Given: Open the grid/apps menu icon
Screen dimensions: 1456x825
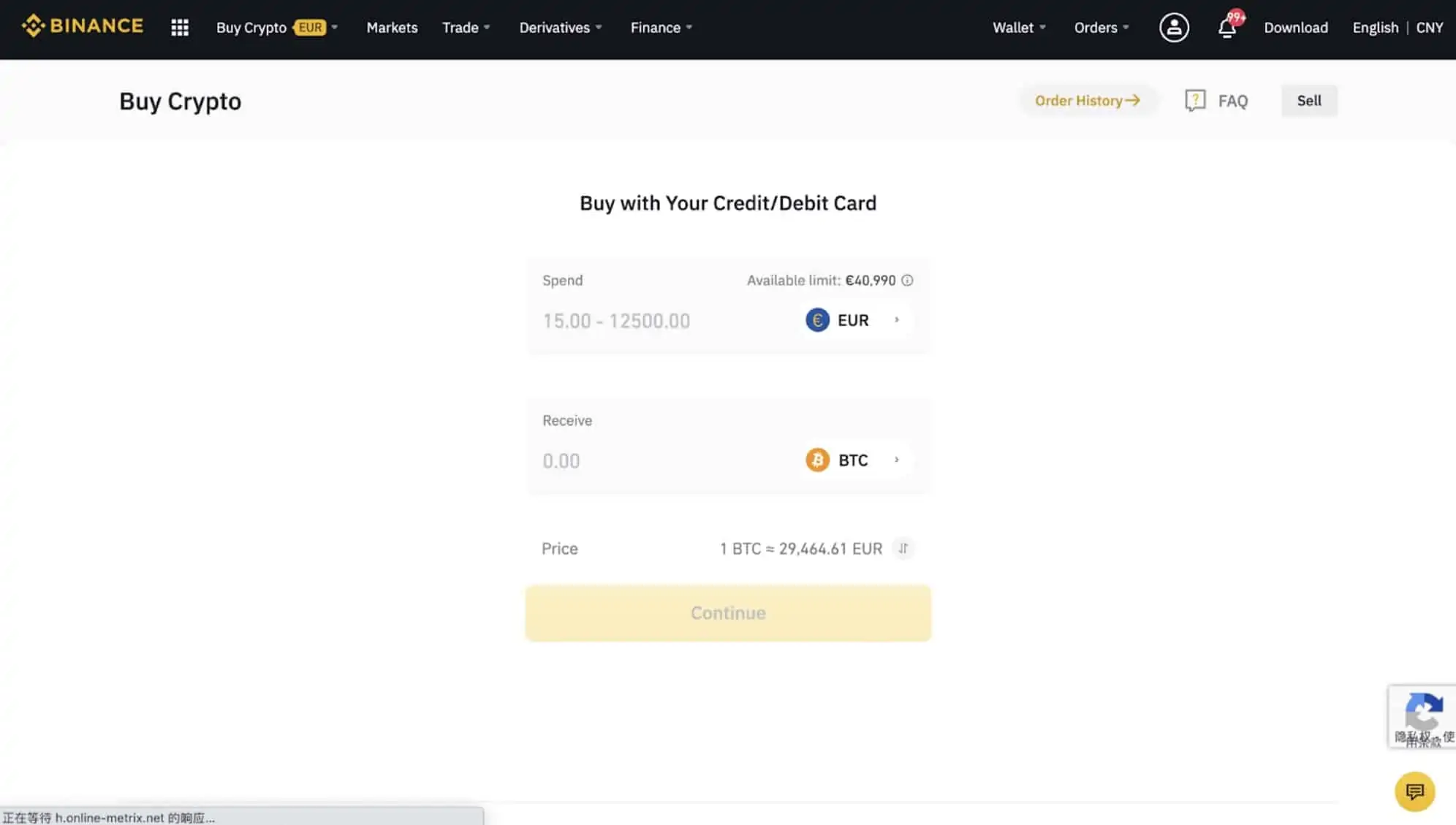Looking at the screenshot, I should point(180,27).
